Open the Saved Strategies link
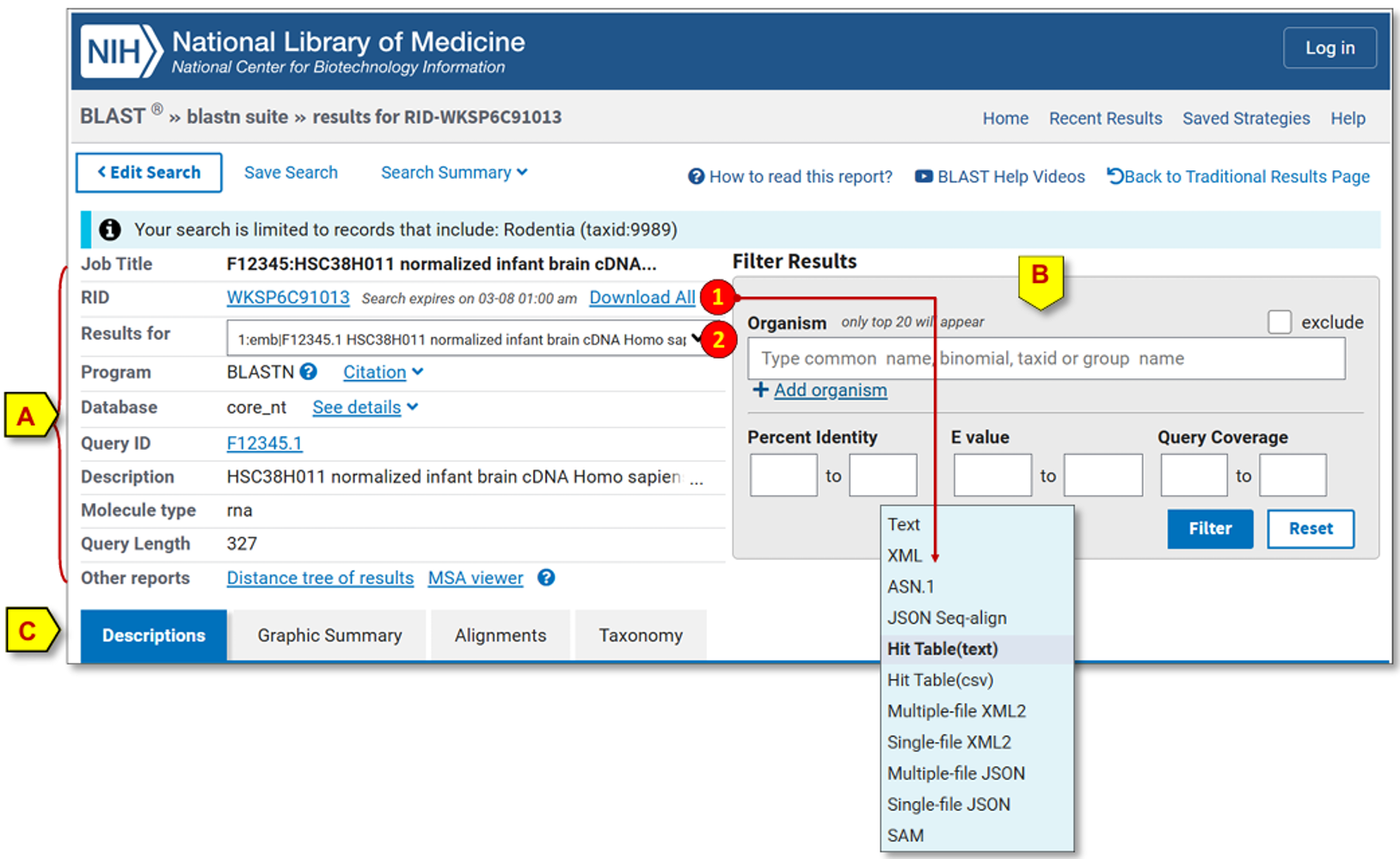 pyautogui.click(x=1246, y=119)
